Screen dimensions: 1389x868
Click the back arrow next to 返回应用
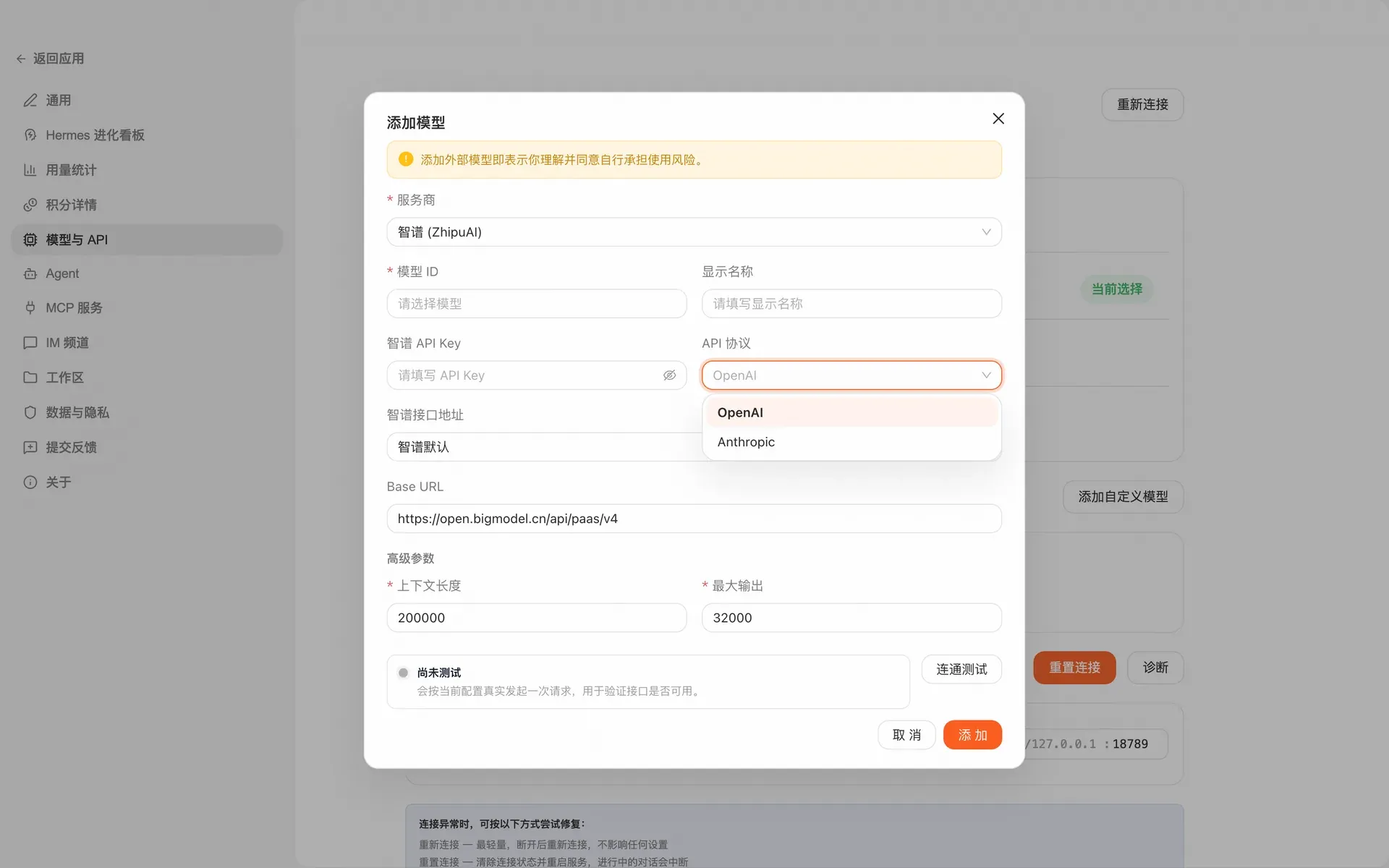tap(21, 59)
